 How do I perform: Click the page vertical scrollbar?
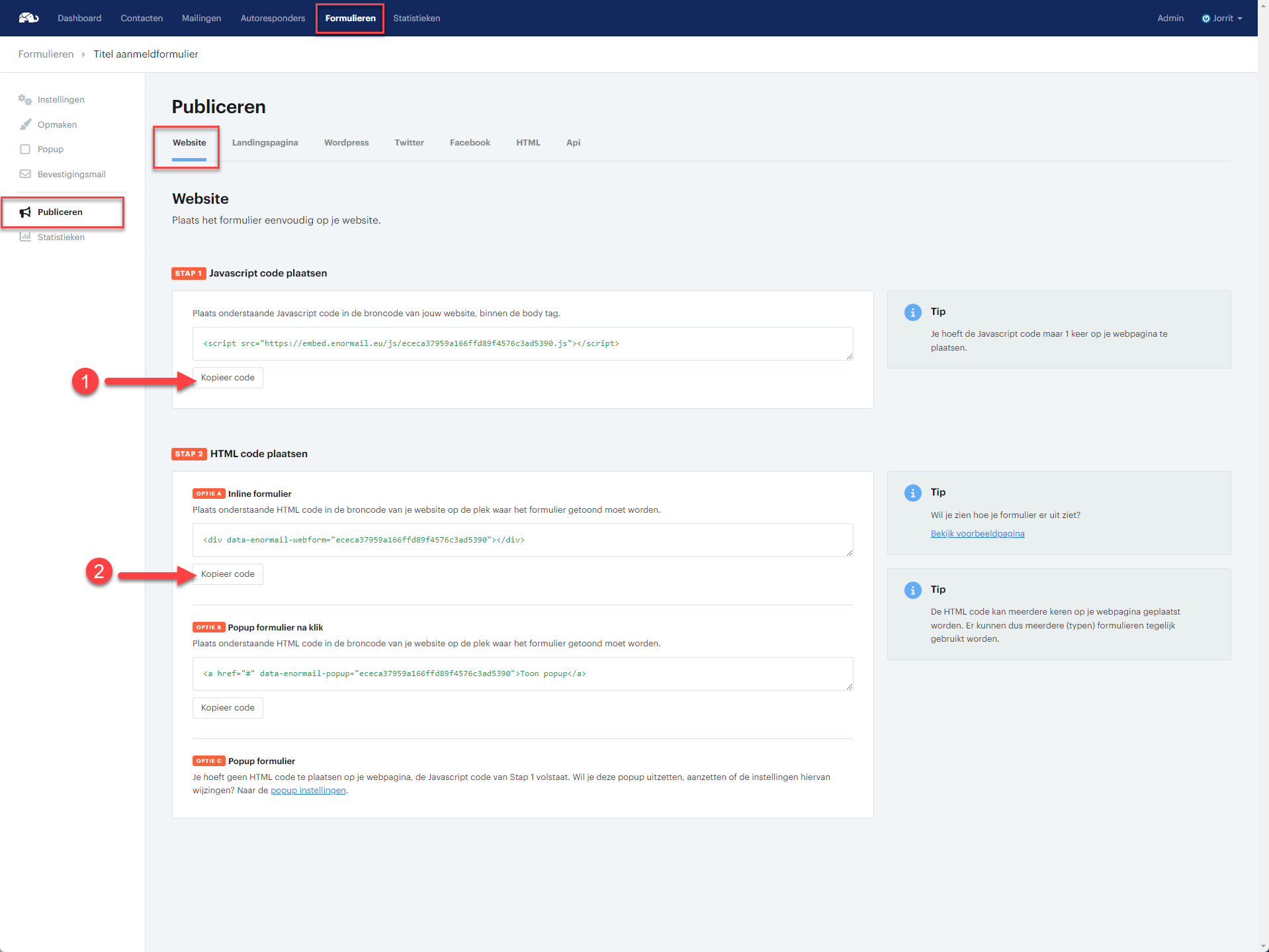click(x=1263, y=476)
